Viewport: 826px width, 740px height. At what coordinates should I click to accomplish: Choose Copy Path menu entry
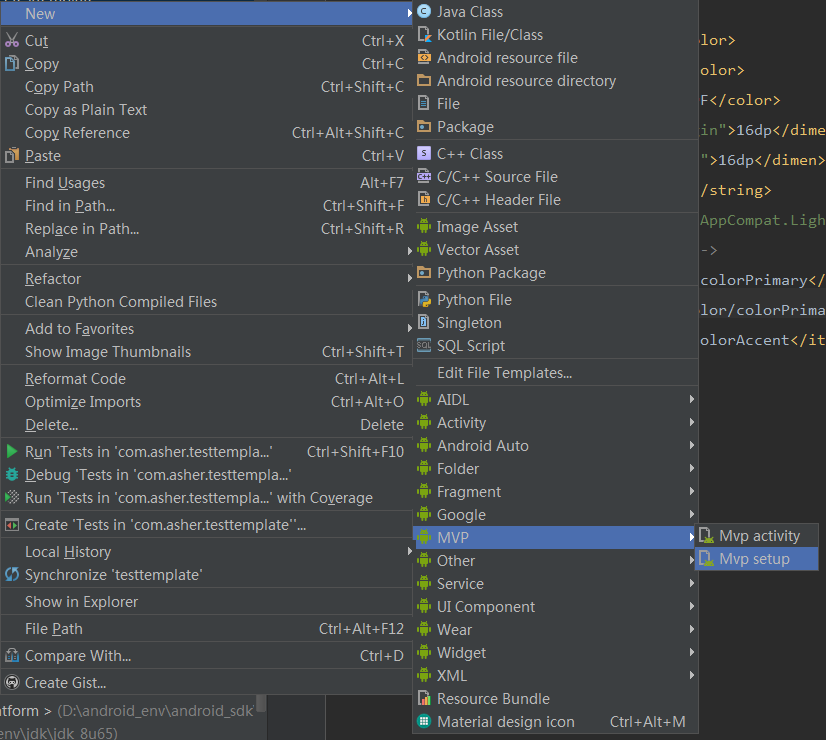tap(206, 87)
